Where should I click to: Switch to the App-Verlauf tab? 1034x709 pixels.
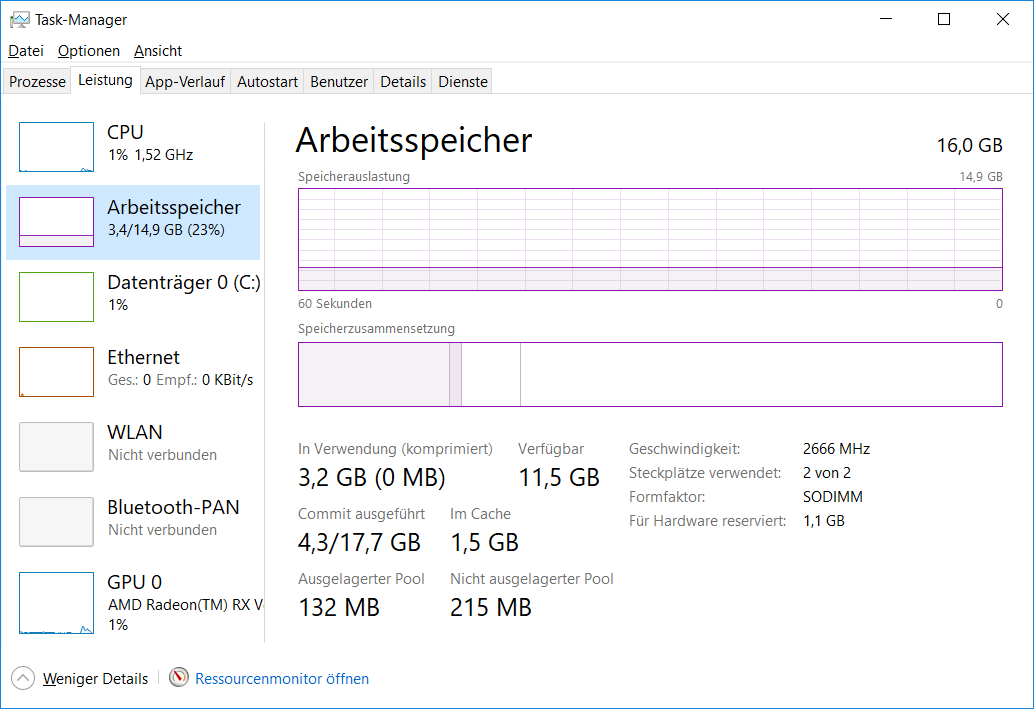(185, 82)
